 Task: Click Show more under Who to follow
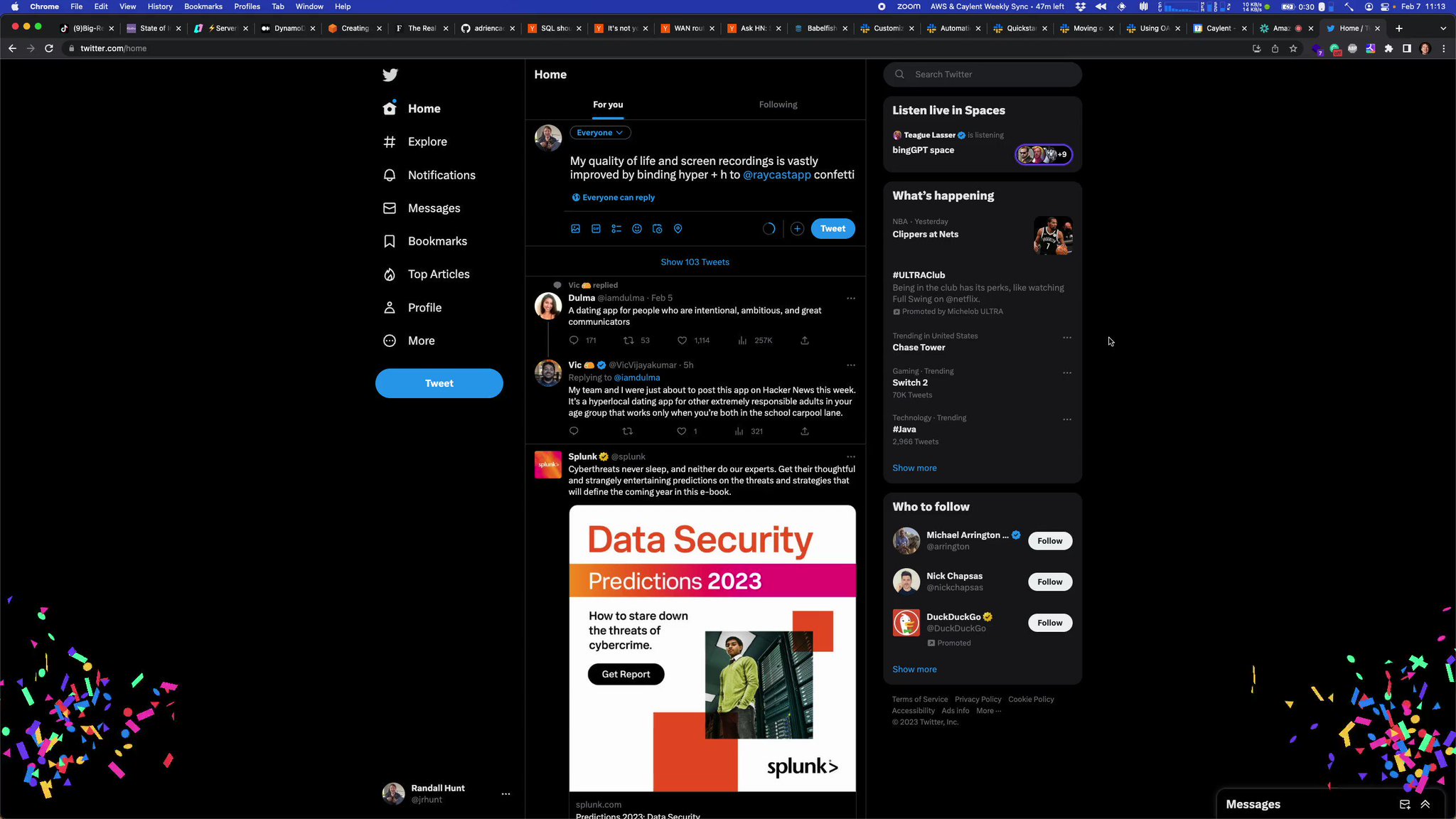tap(915, 669)
